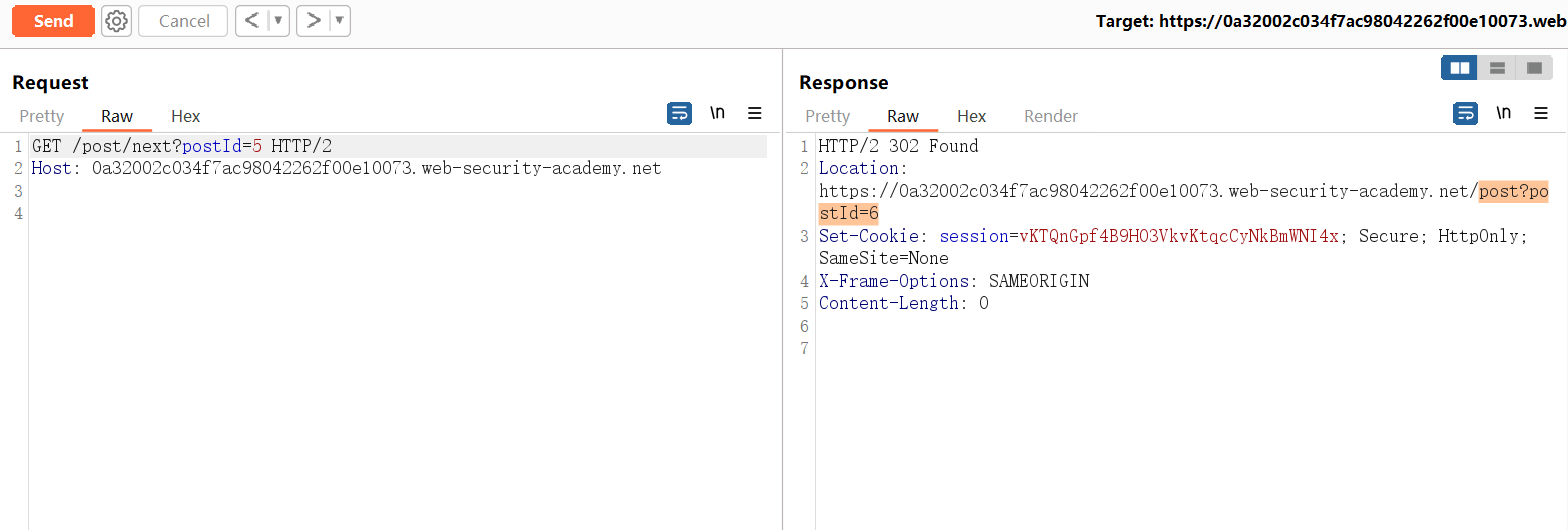Select top-bottom stacked layout view
The height and width of the screenshot is (530, 1568).
pos(1497,68)
